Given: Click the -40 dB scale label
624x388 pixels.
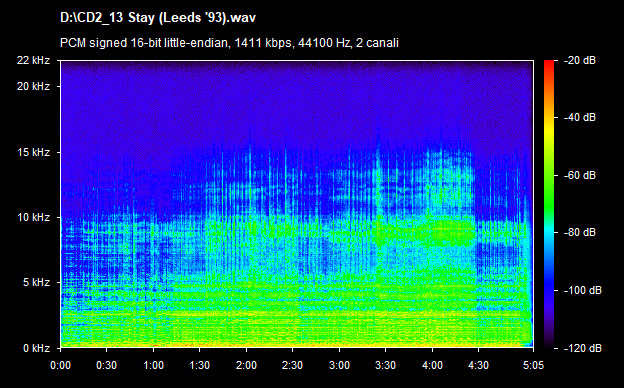Looking at the screenshot, I should 580,117.
